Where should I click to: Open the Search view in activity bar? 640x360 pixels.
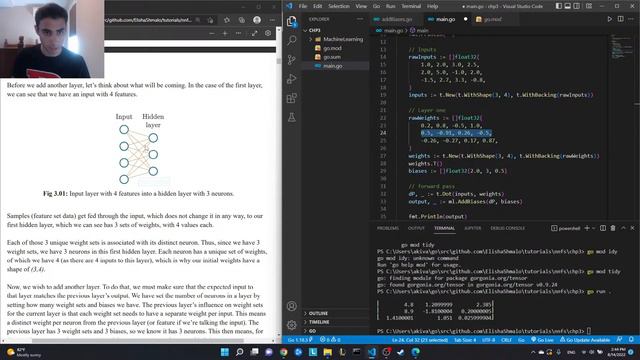tap(291, 40)
